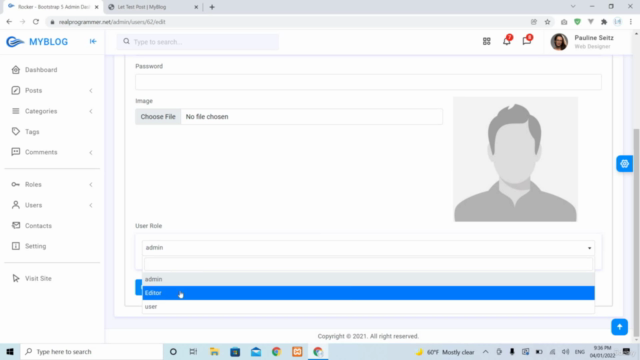This screenshot has width=640, height=360.
Task: Click the share page icon in address bar
Action: coord(533,22)
